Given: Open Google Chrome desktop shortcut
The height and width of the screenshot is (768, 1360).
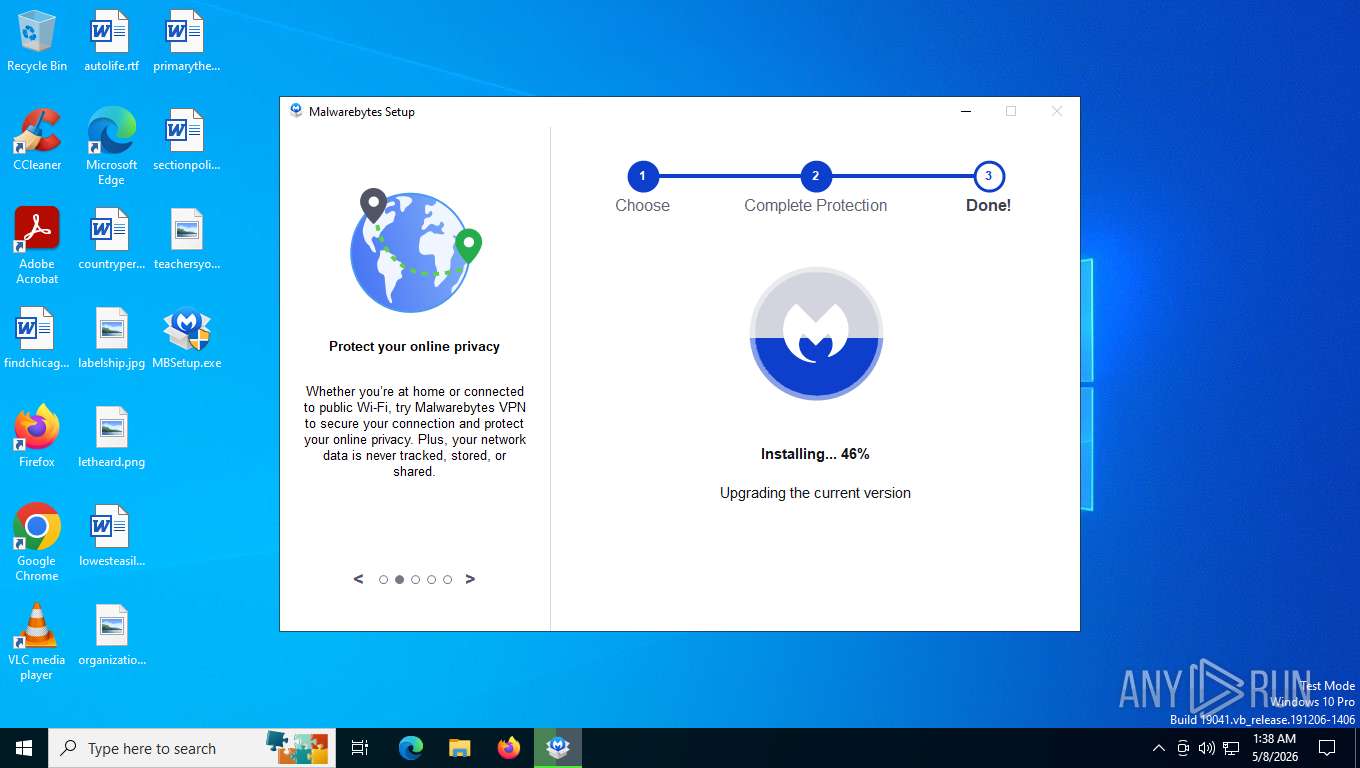Looking at the screenshot, I should click(37, 542).
